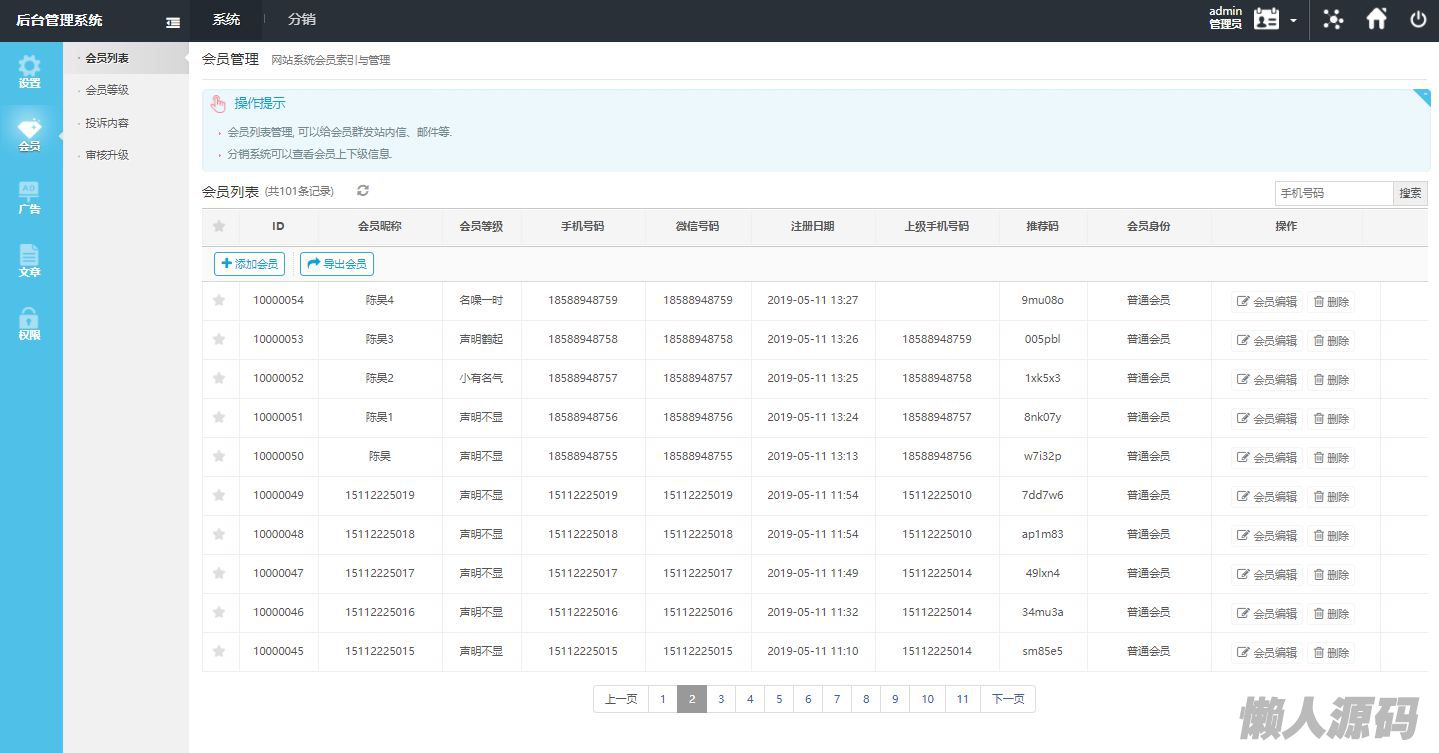Open the 文章 articles sidebar icon
Viewport: 1439px width, 753px height.
pos(30,260)
